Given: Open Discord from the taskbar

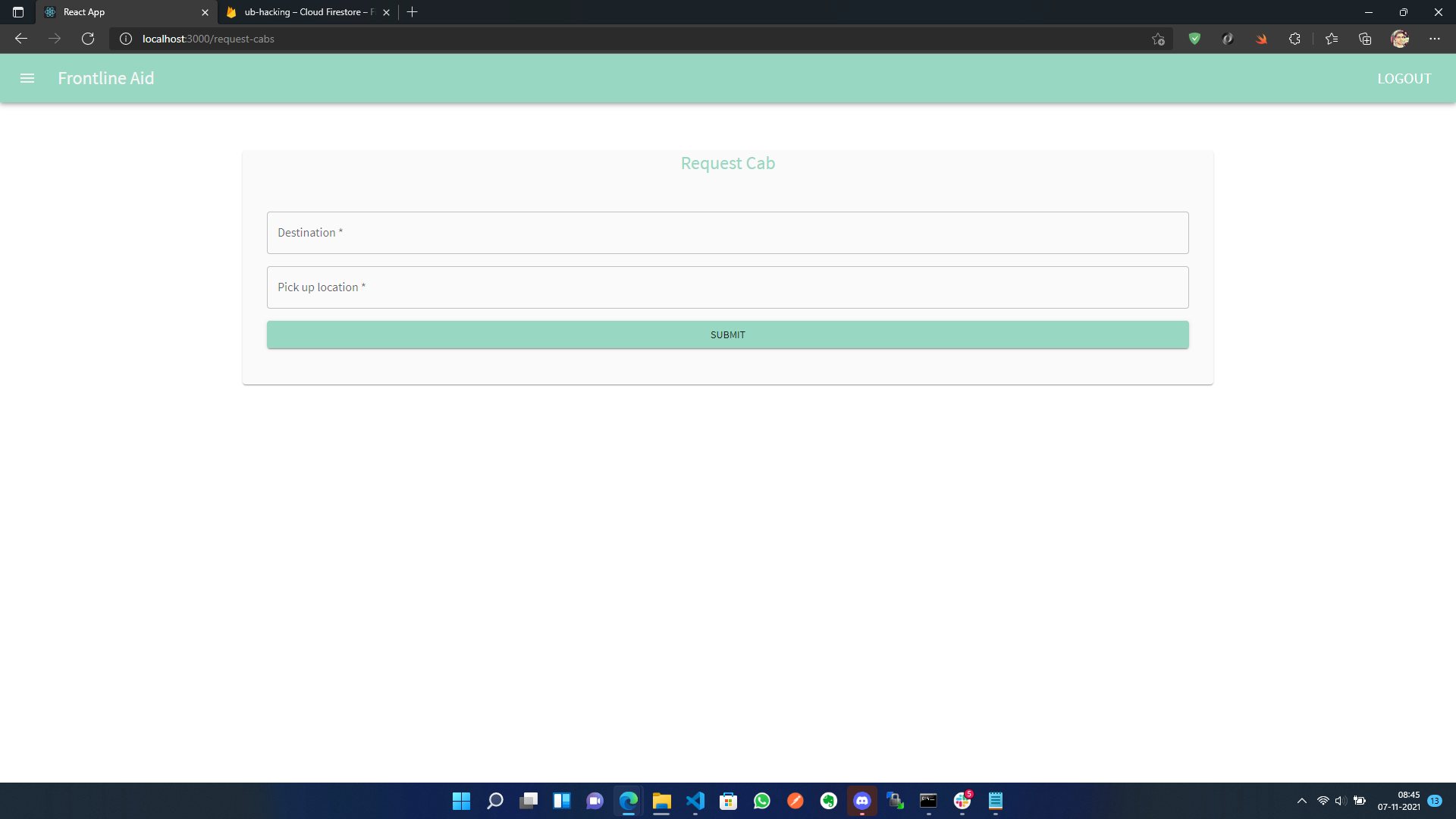Looking at the screenshot, I should click(x=861, y=801).
